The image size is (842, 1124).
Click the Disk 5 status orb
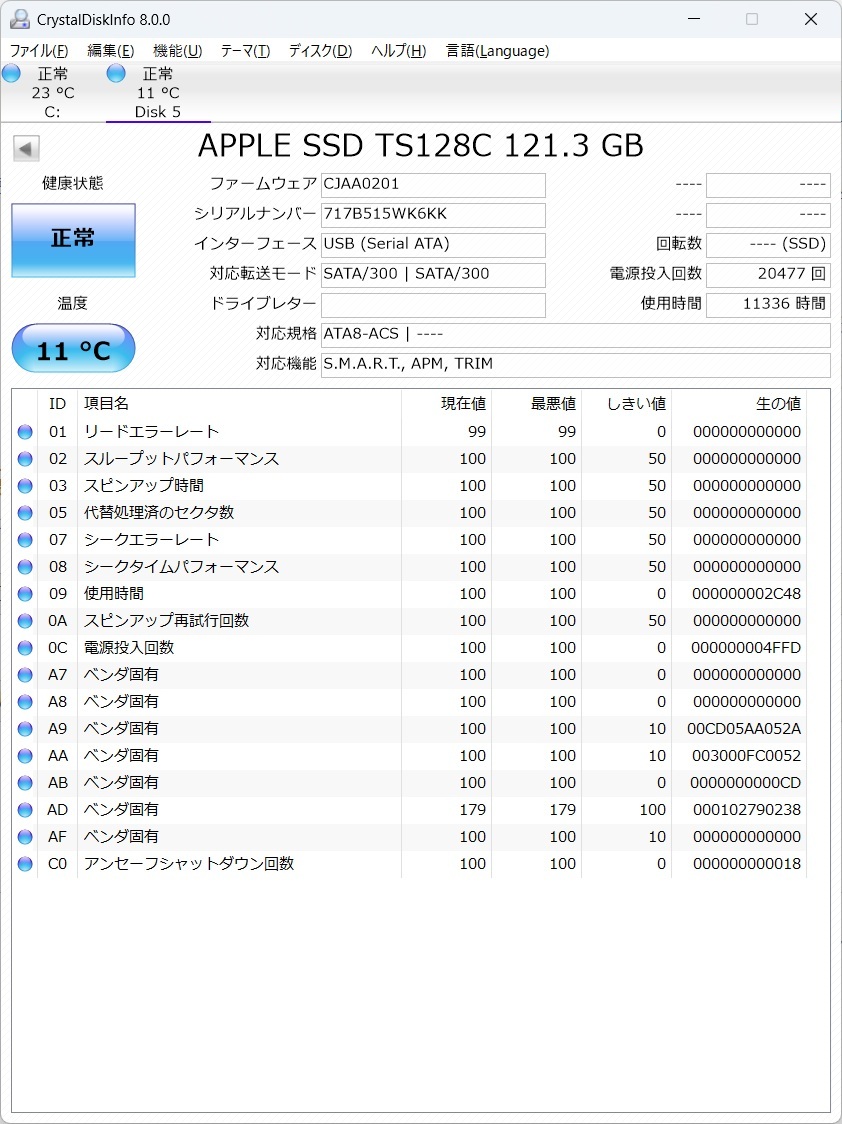pos(116,73)
